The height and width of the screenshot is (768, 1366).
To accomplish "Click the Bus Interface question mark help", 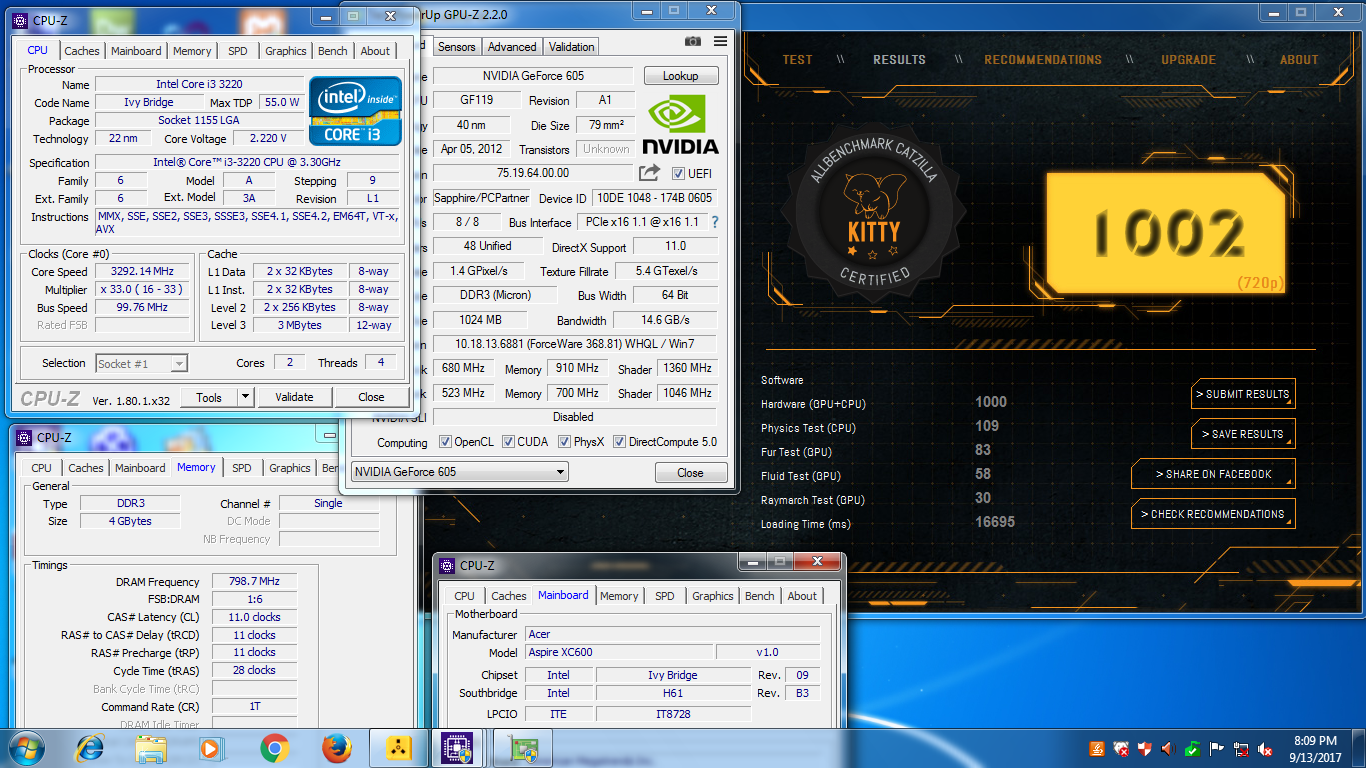I will 714,222.
